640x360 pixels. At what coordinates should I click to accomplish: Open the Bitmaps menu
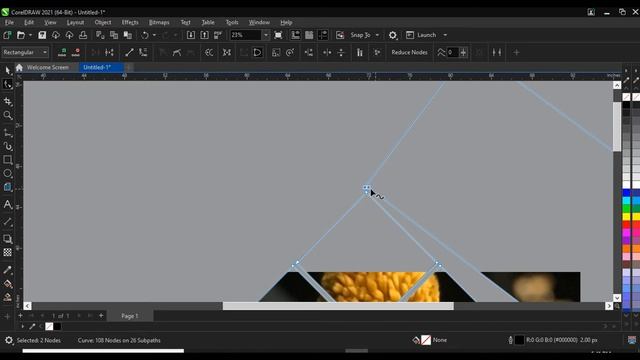(x=159, y=22)
